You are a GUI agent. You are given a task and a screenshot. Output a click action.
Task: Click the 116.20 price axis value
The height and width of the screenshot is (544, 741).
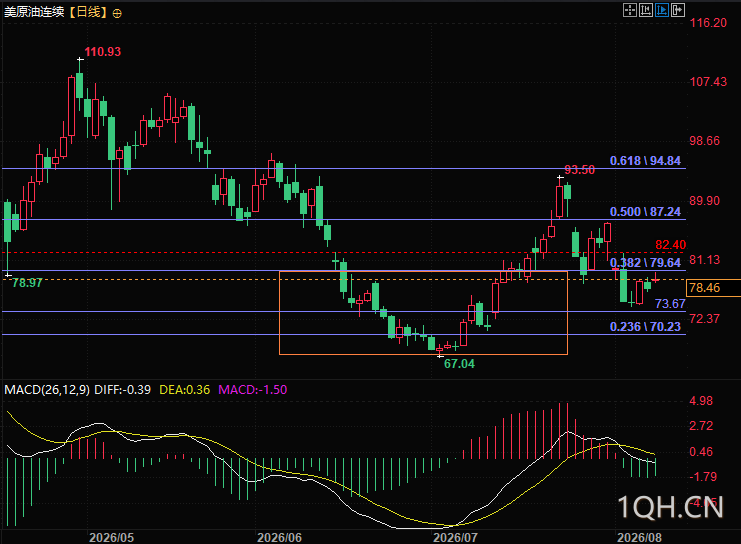(708, 23)
